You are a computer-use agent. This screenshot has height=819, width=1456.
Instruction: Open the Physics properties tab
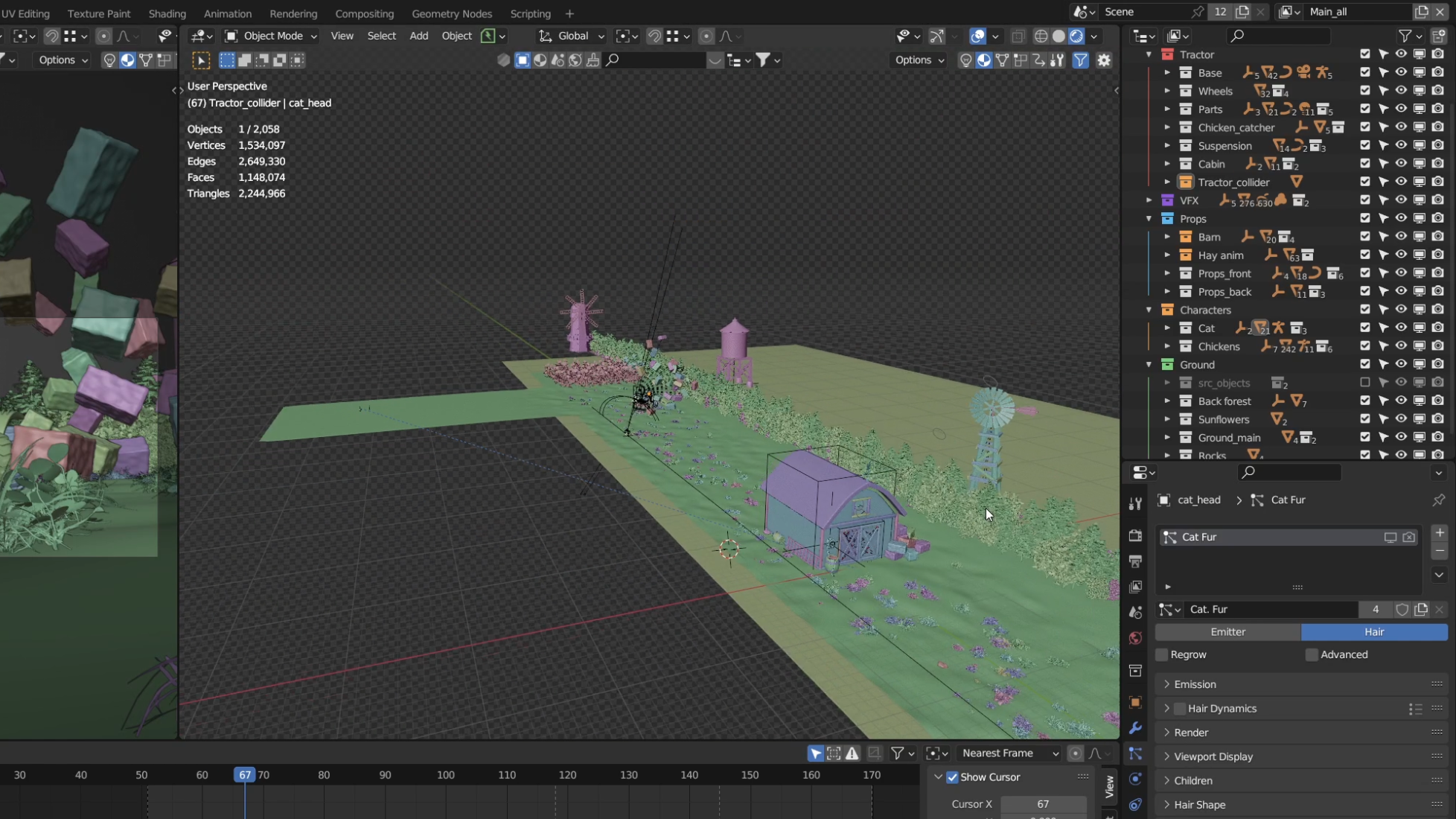pyautogui.click(x=1135, y=779)
